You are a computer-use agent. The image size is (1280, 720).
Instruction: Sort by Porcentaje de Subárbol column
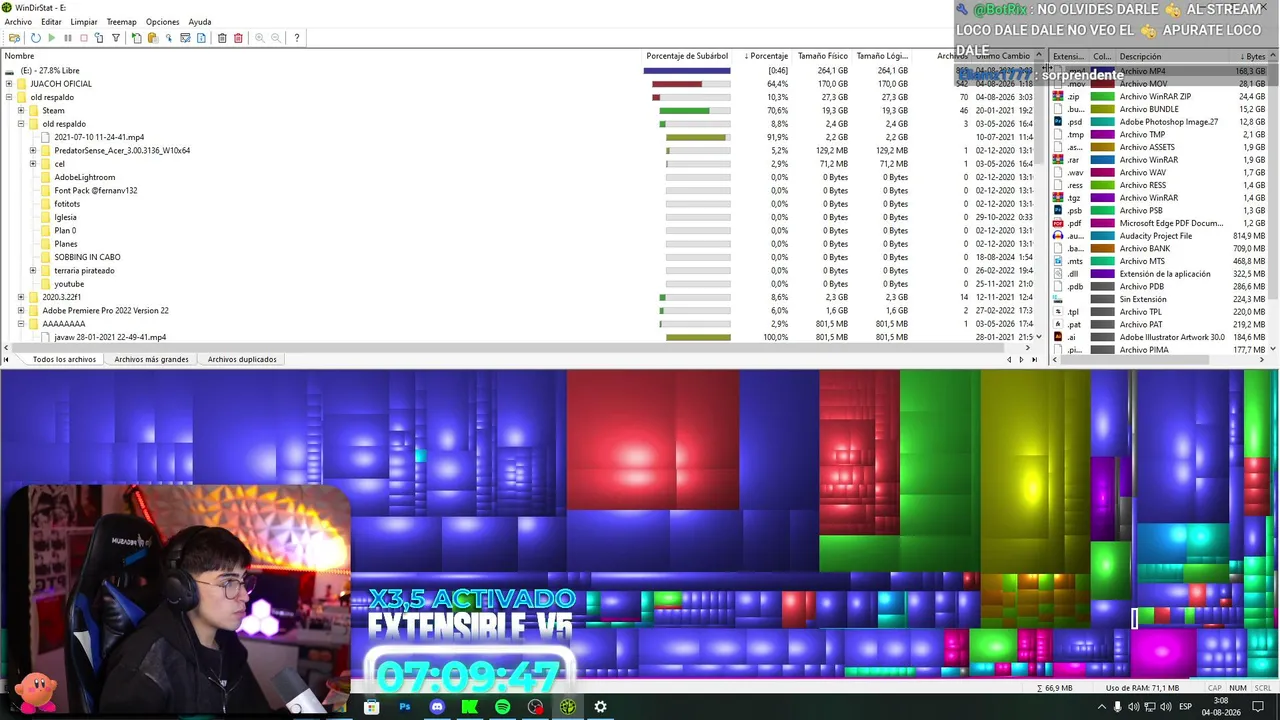point(687,56)
